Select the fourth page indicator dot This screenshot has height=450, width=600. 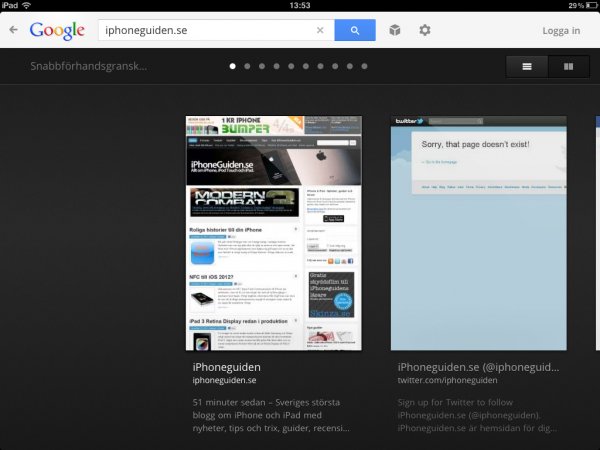(276, 66)
